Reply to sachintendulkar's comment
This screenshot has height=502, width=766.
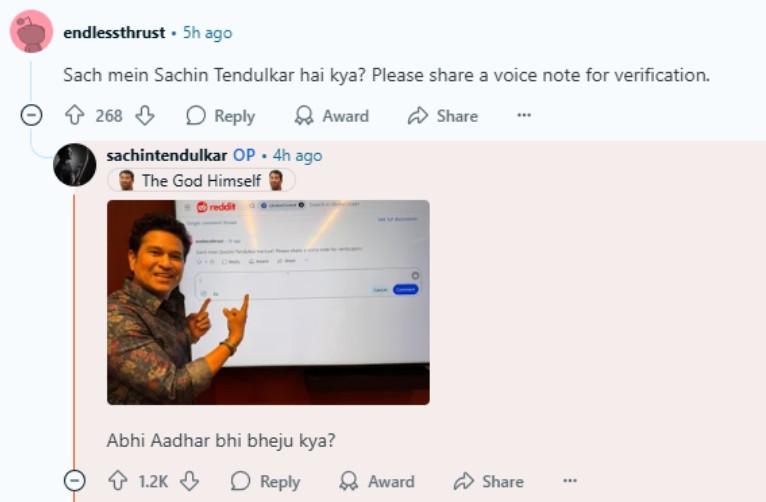pos(265,481)
